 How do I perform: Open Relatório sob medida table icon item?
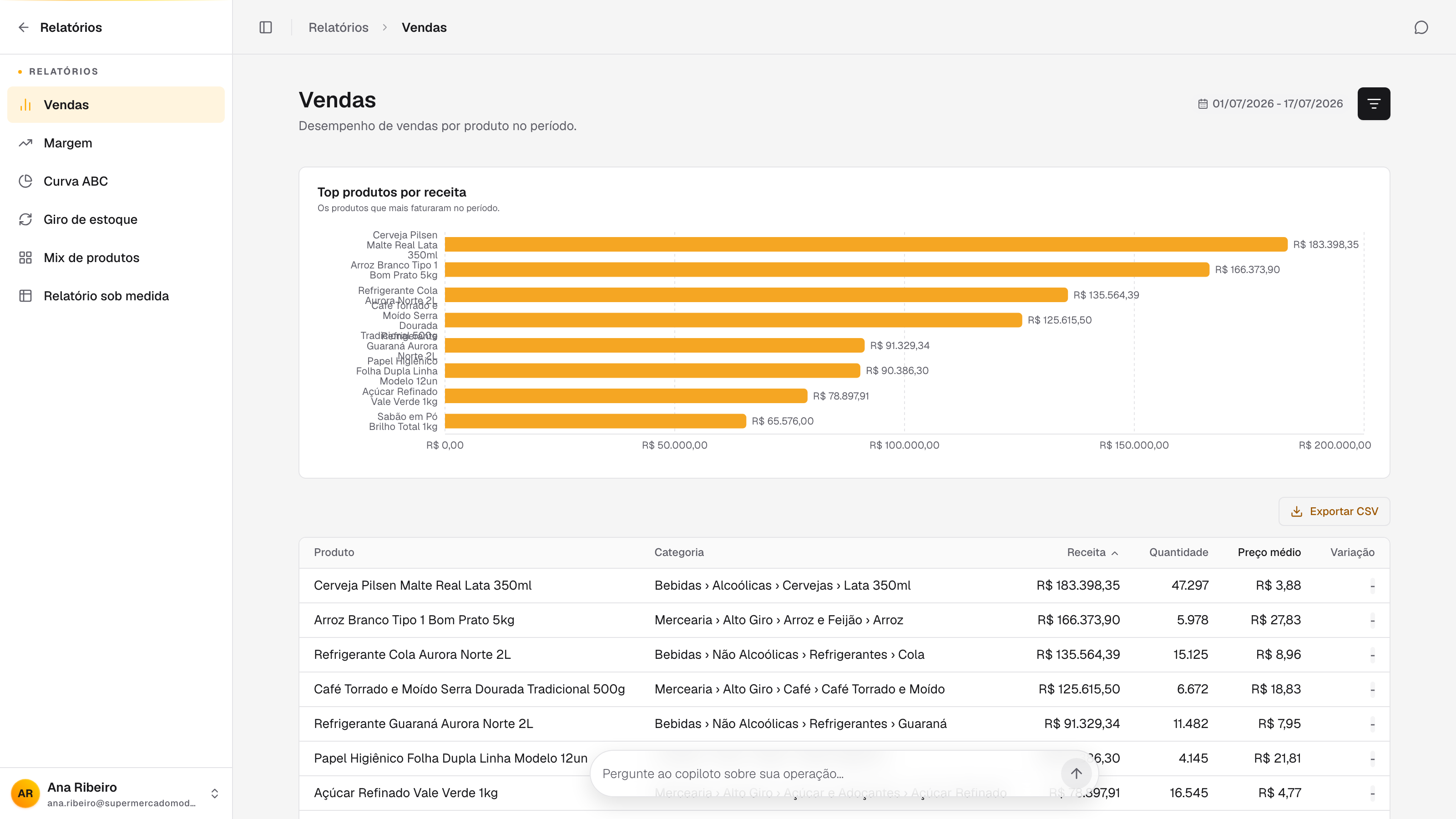pos(116,296)
